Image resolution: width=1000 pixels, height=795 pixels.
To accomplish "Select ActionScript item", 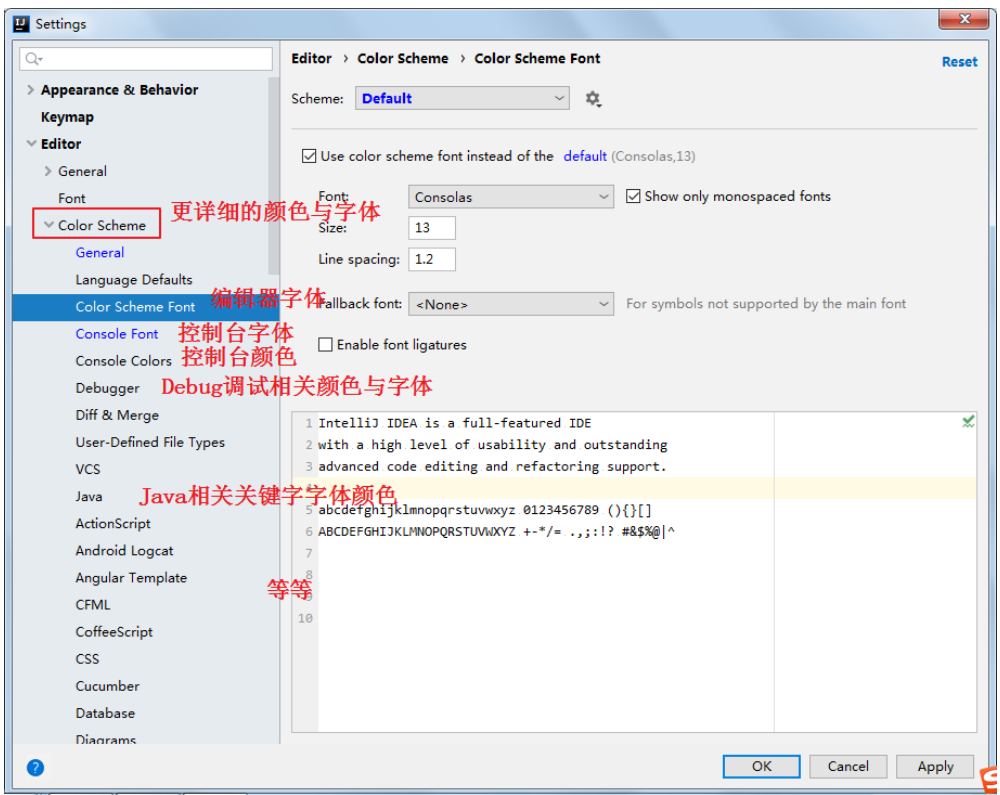I will tap(113, 523).
